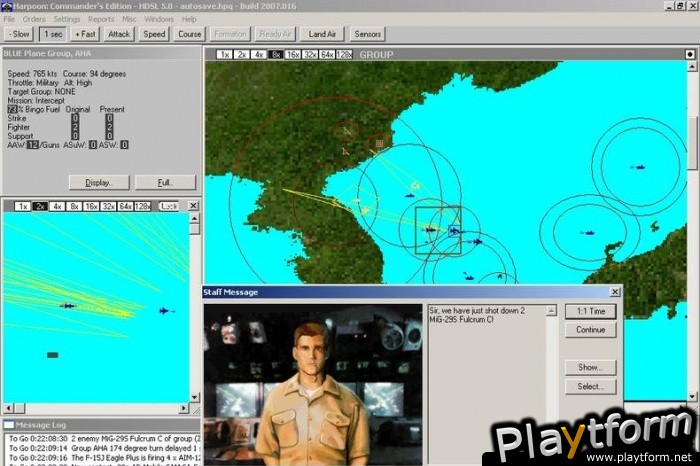Select the 2x zoom in mini map
The image size is (700, 466).
(40, 206)
